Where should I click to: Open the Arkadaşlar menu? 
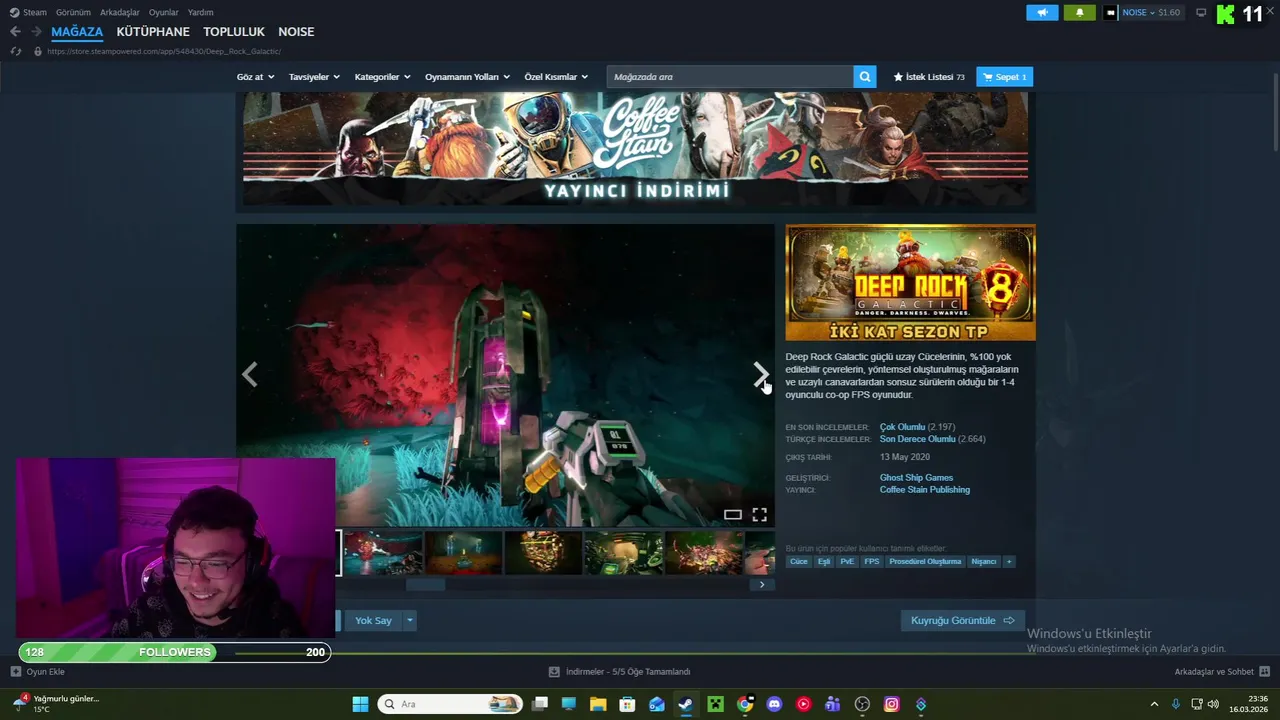(120, 13)
